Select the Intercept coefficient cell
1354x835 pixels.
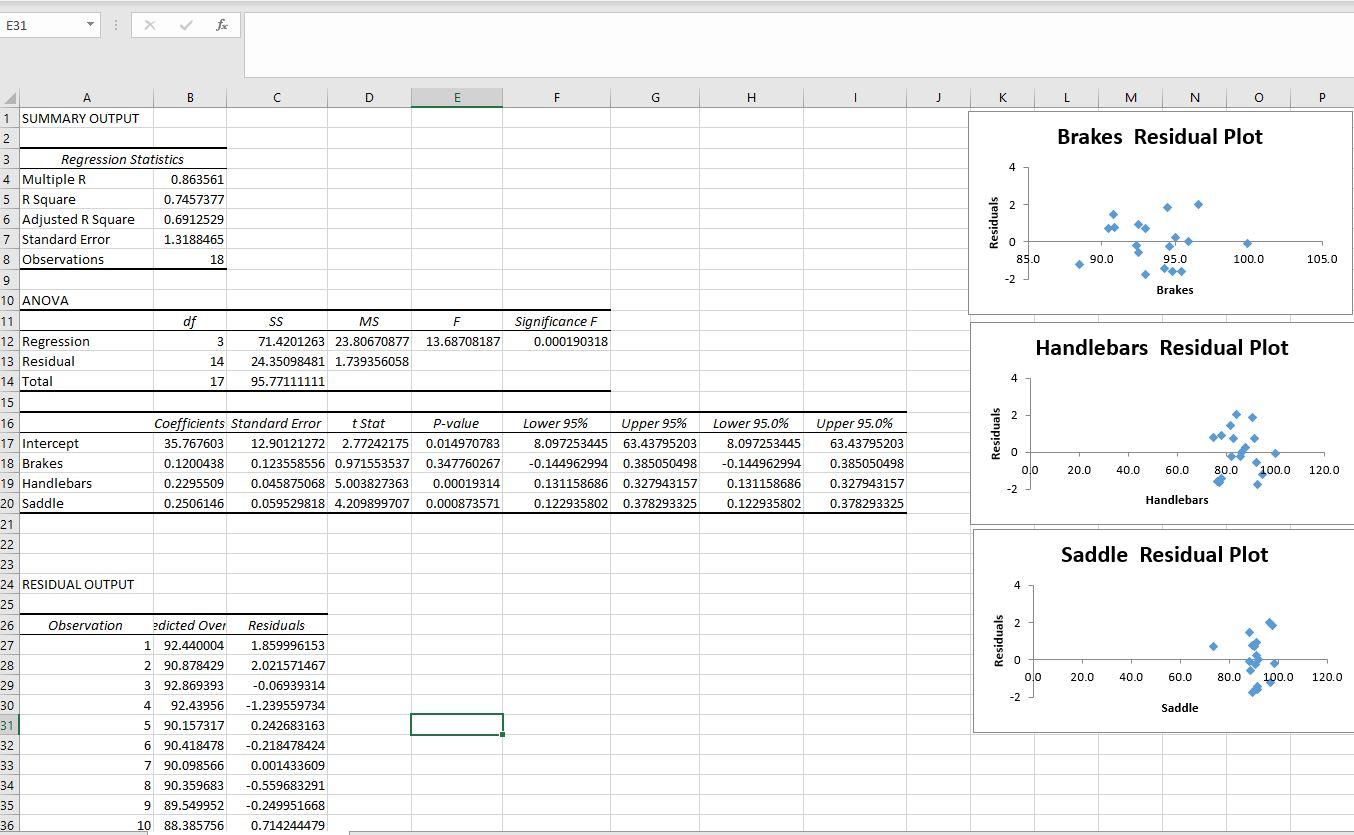click(190, 443)
